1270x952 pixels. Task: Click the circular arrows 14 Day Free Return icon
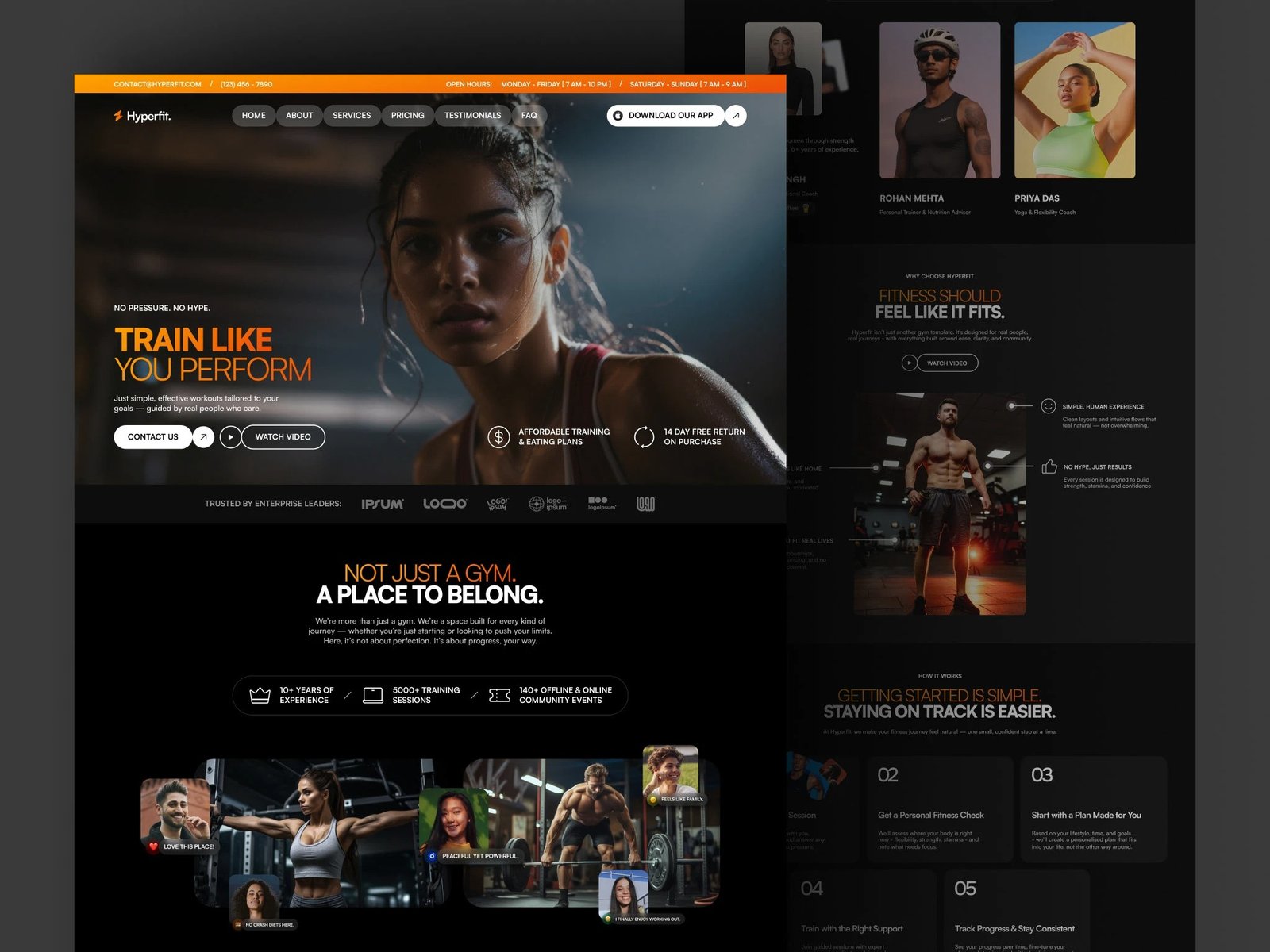(x=644, y=437)
